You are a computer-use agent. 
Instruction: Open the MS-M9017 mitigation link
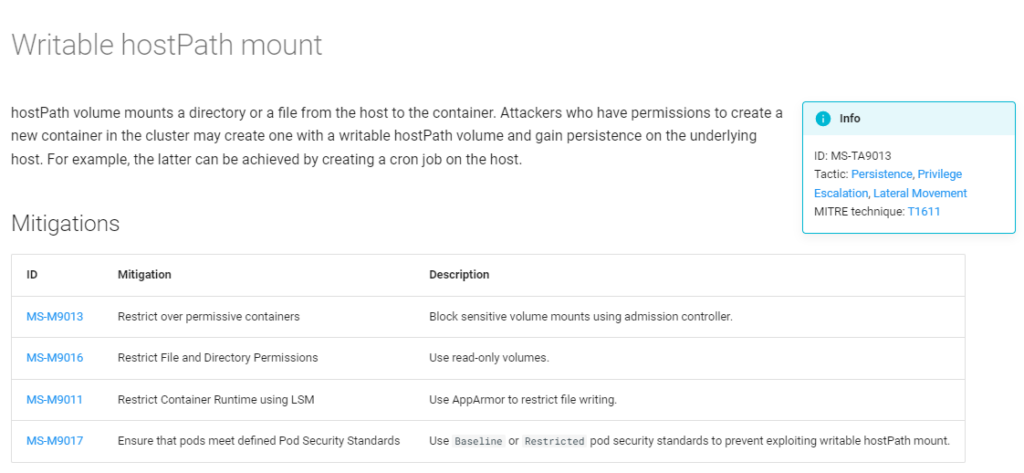point(54,441)
